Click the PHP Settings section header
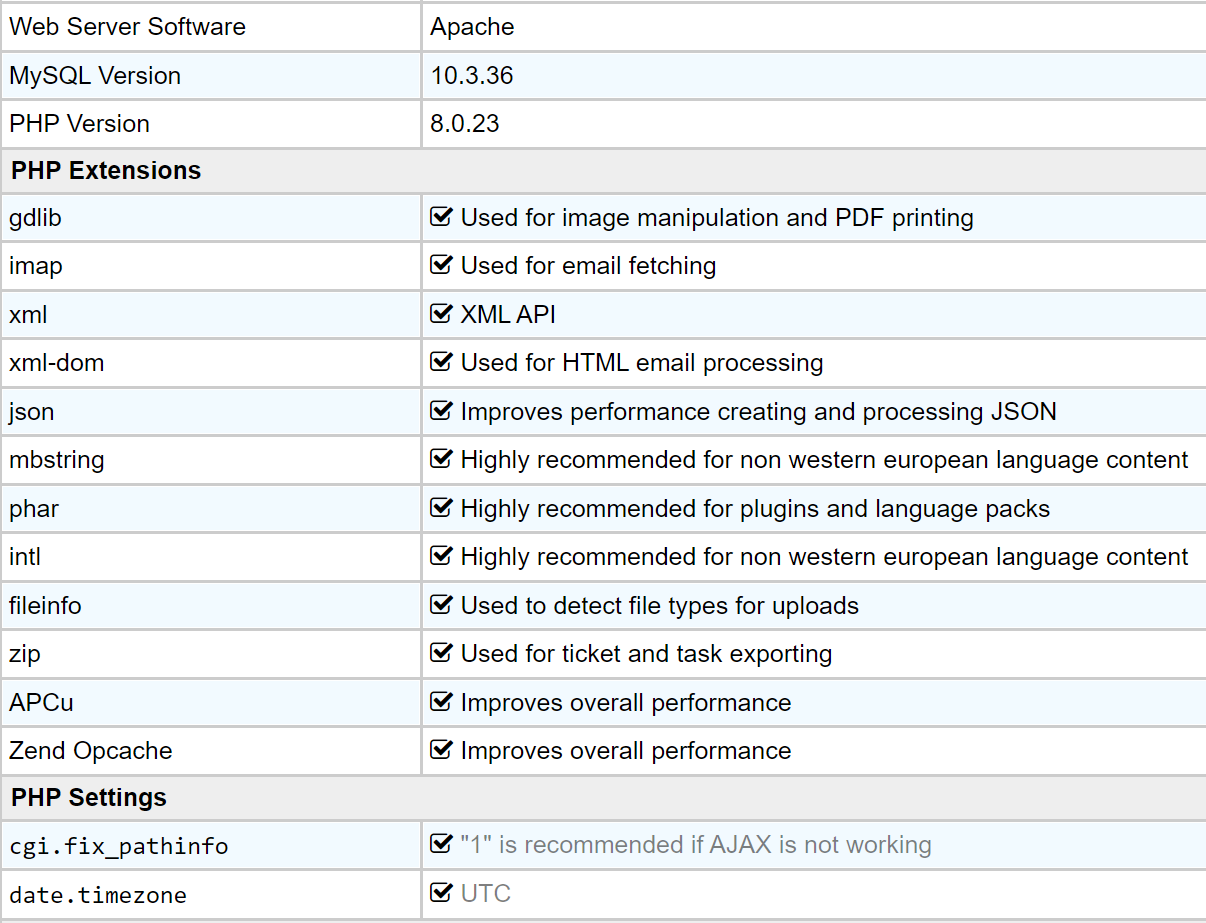 click(89, 798)
